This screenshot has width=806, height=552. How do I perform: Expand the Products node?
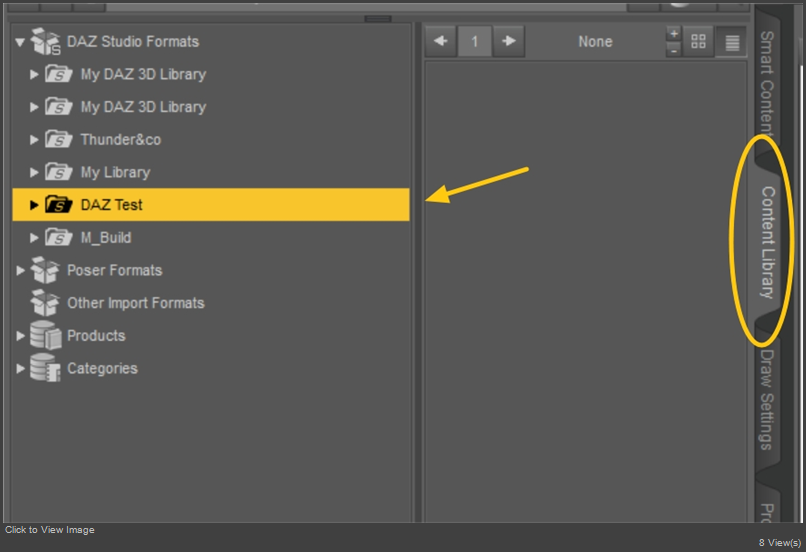point(20,336)
